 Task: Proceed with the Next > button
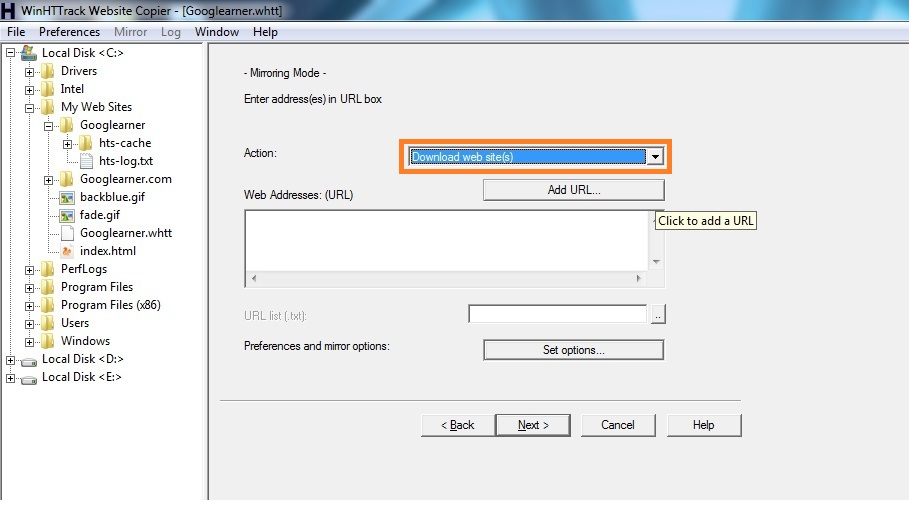tap(533, 425)
